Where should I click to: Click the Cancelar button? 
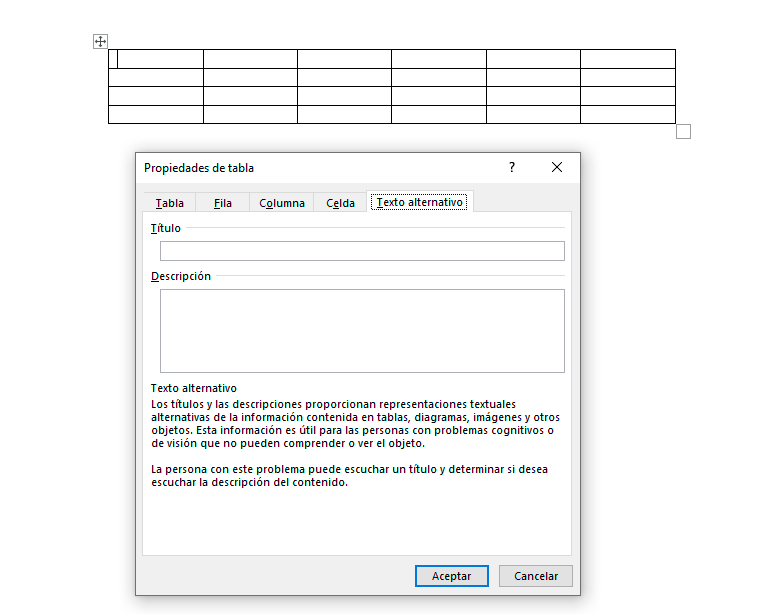[x=536, y=576]
